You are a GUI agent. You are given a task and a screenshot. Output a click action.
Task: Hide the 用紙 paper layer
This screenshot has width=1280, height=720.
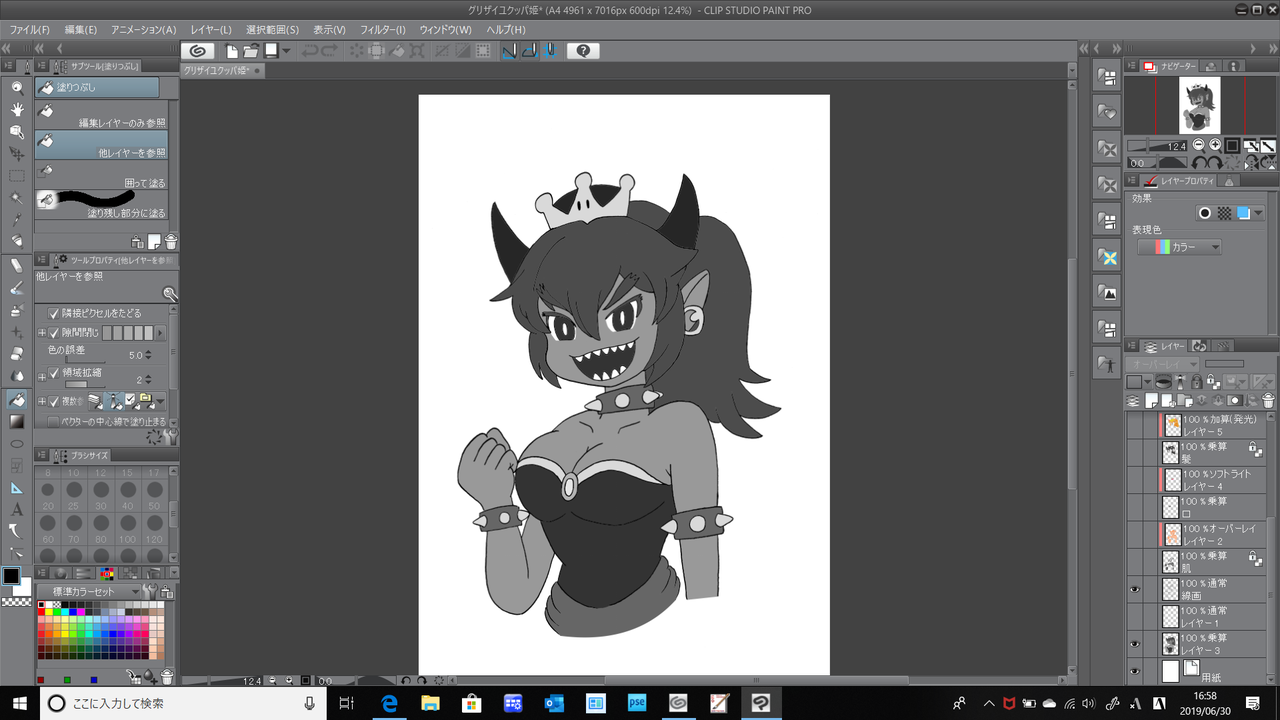pyautogui.click(x=1134, y=670)
